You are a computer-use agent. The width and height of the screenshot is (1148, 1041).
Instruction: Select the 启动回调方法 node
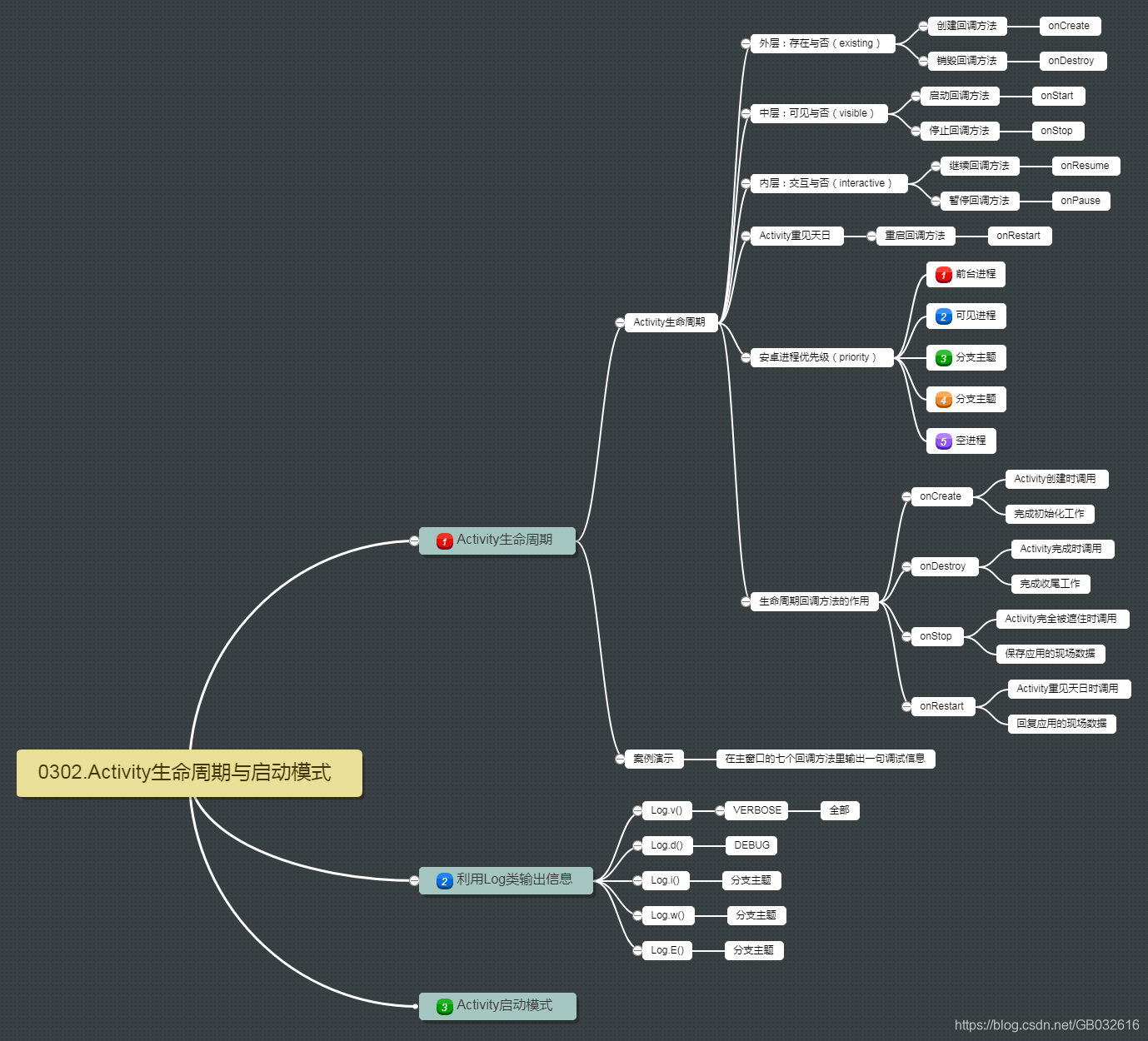[960, 96]
